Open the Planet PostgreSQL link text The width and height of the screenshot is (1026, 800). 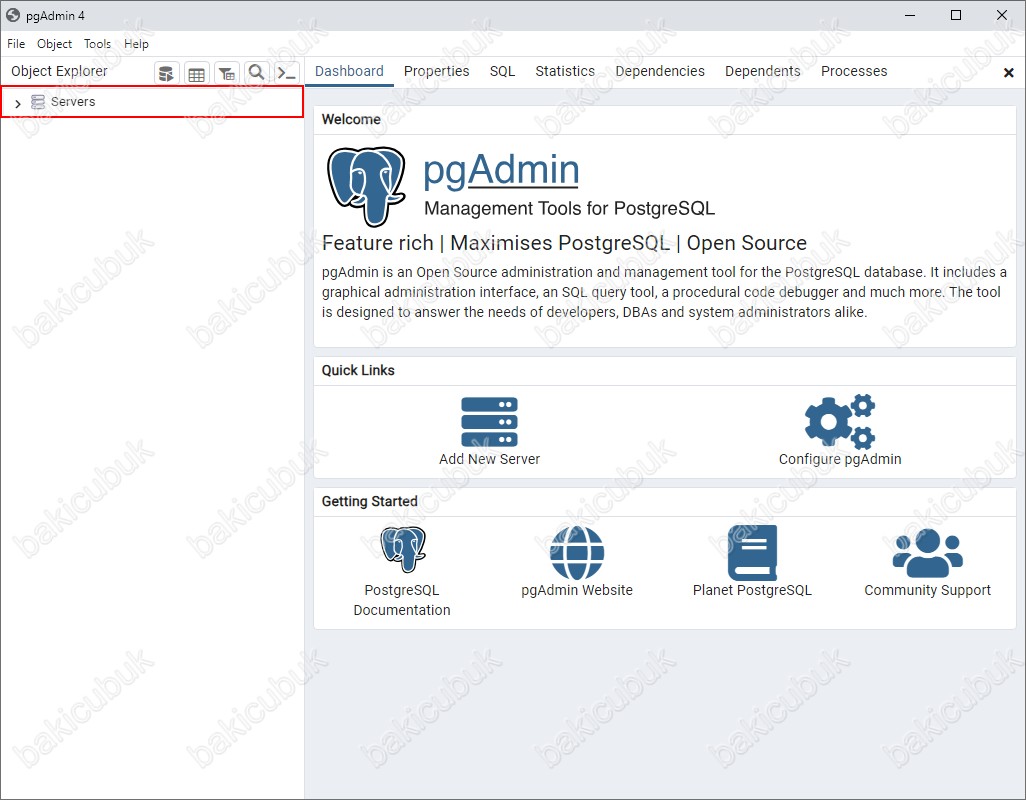pos(752,590)
